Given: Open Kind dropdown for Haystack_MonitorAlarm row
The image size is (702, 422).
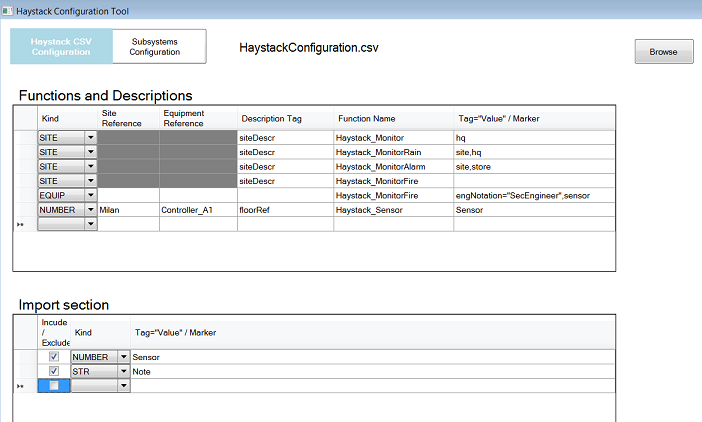Looking at the screenshot, I should pyautogui.click(x=90, y=167).
